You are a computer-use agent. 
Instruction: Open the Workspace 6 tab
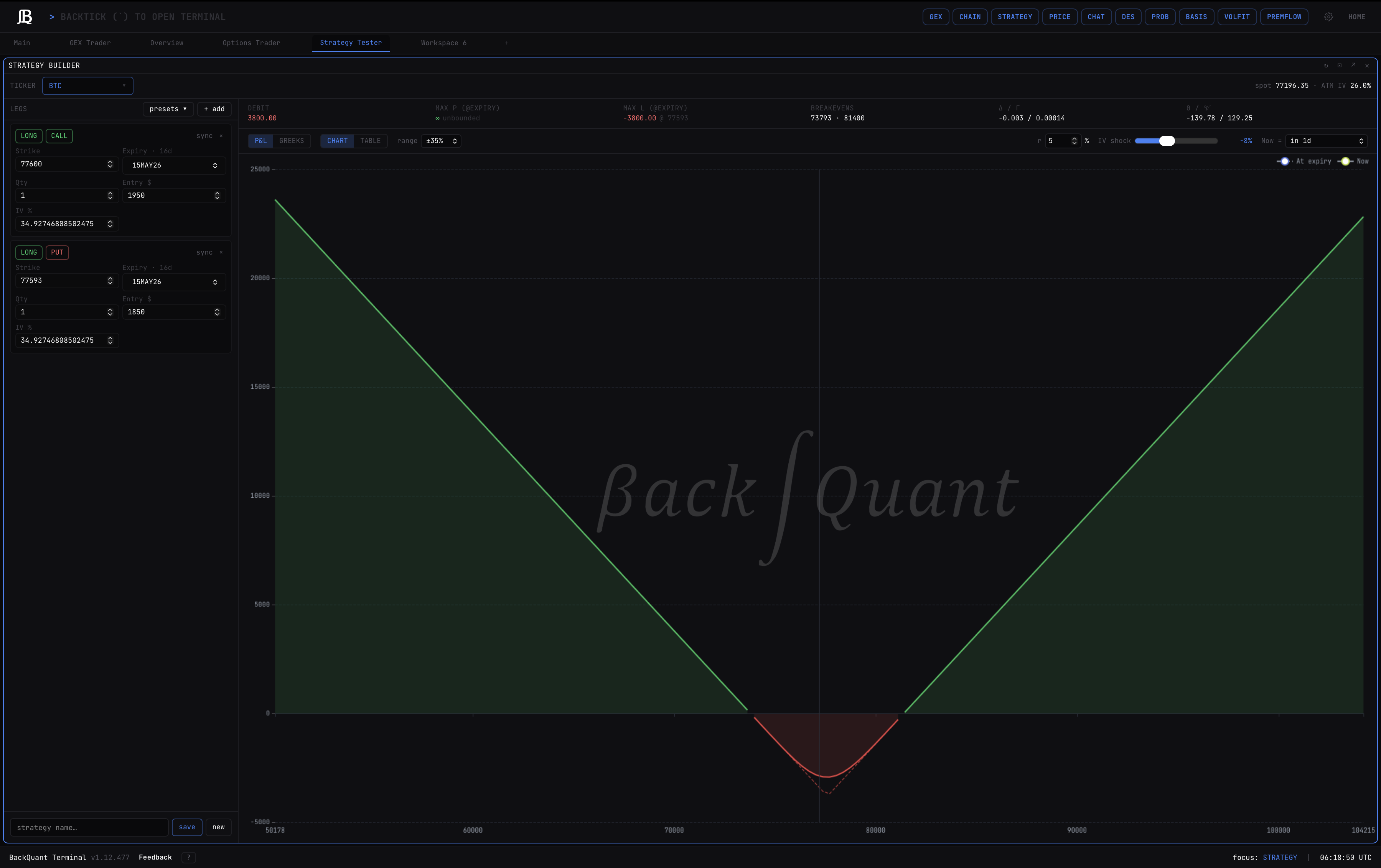pos(444,43)
